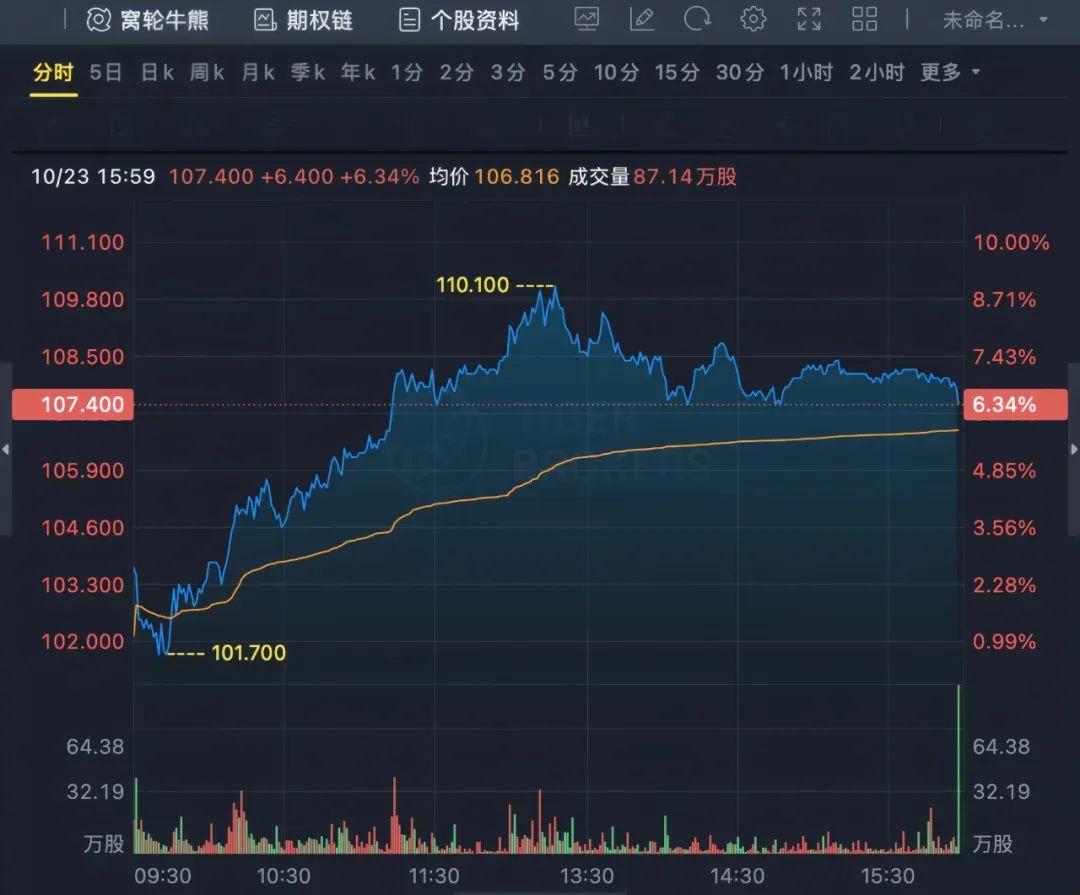The image size is (1080, 895).
Task: Open the 期权链 option chain icon
Action: [265, 20]
